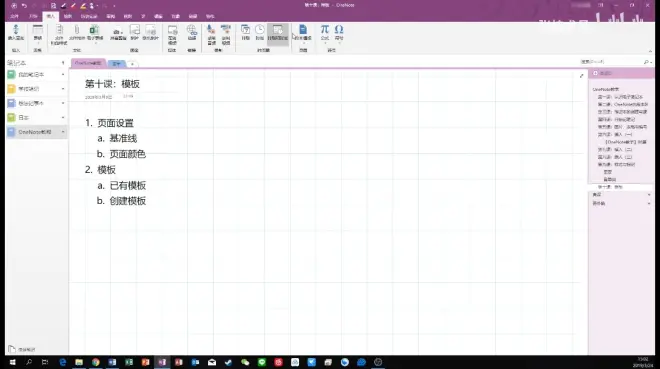Click the paperclip File Attachment icon
The width and height of the screenshot is (660, 369).
click(x=77, y=32)
